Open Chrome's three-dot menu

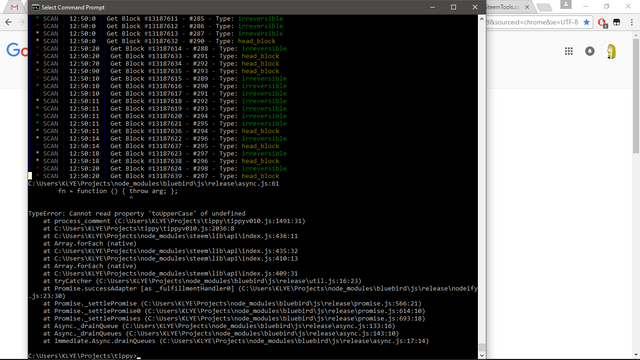pos(632,22)
